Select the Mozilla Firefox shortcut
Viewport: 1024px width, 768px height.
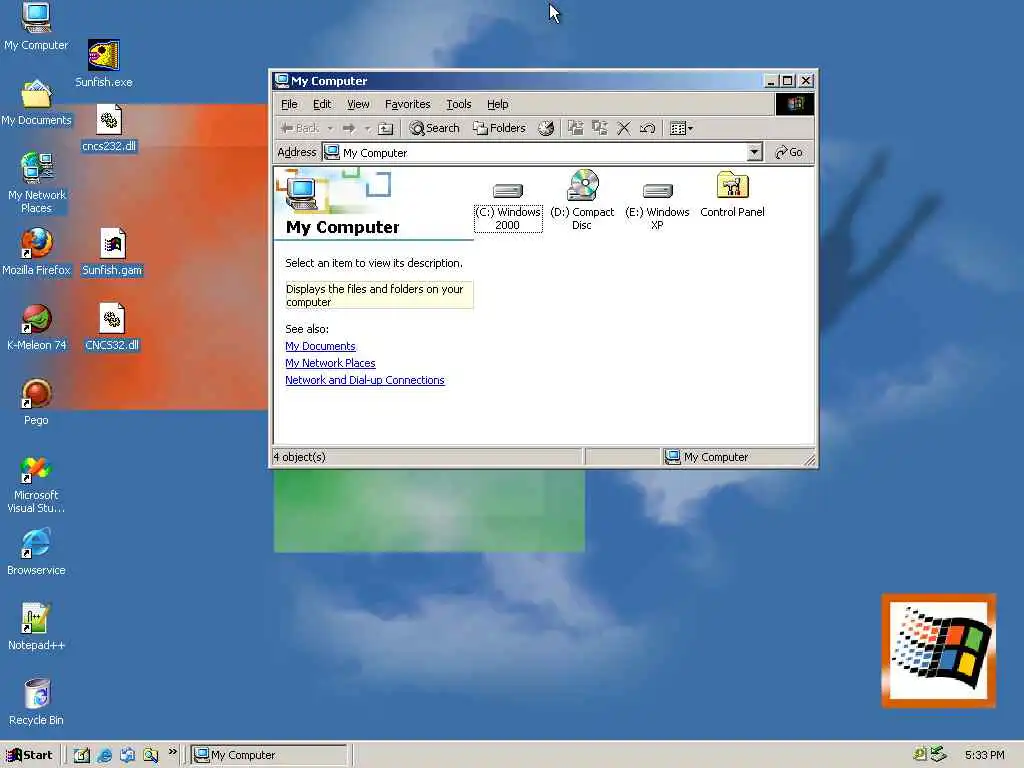pyautogui.click(x=36, y=252)
